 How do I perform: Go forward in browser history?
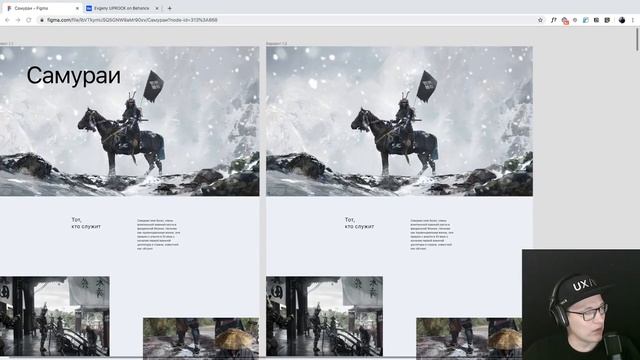click(18, 20)
